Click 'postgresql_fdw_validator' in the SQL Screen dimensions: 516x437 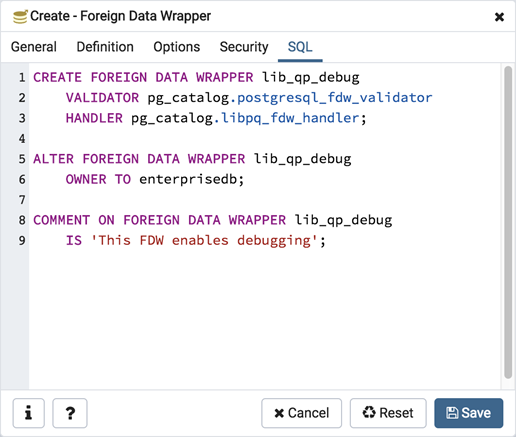[334, 98]
